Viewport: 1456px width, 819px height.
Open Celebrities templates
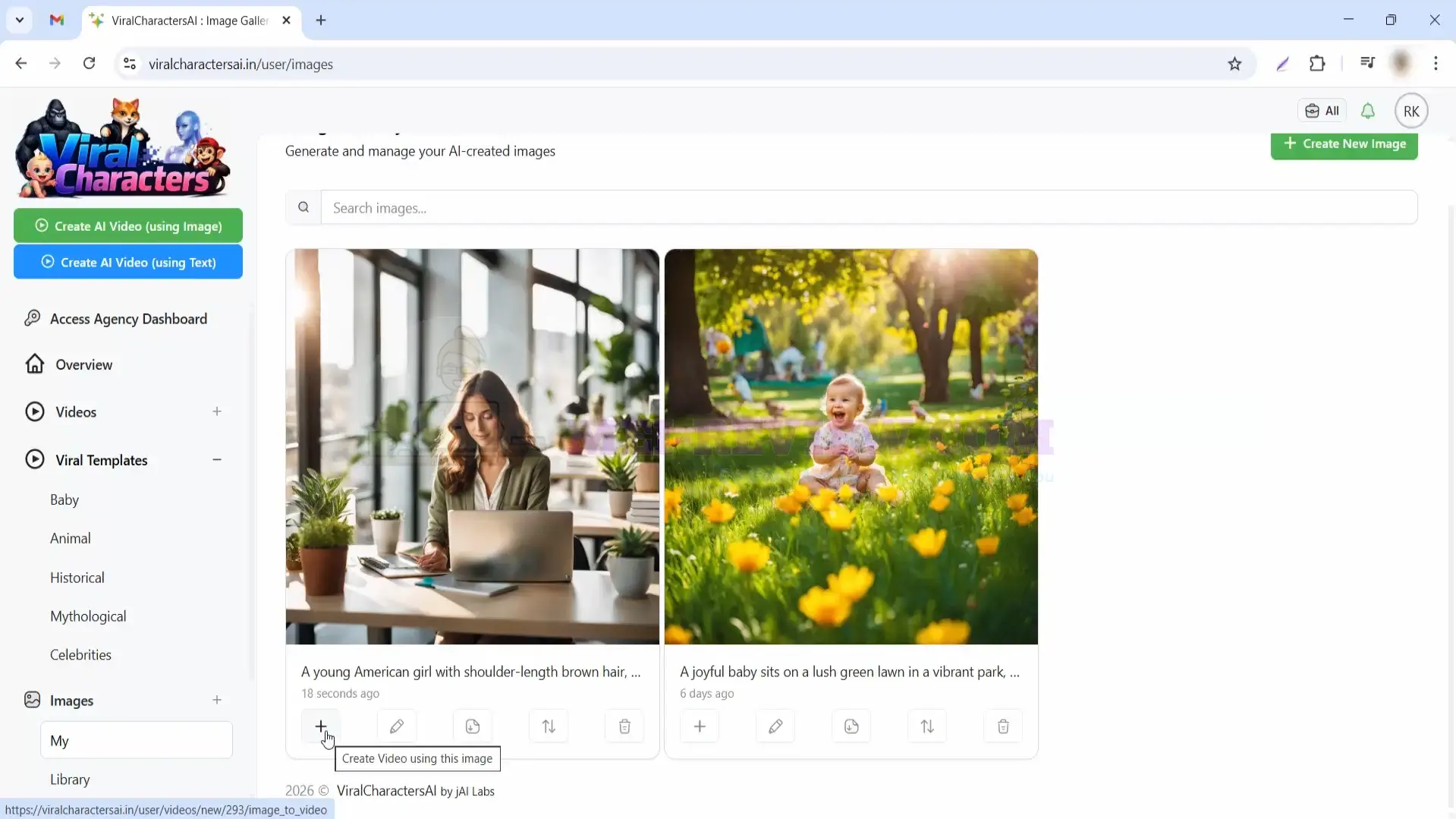coord(80,654)
